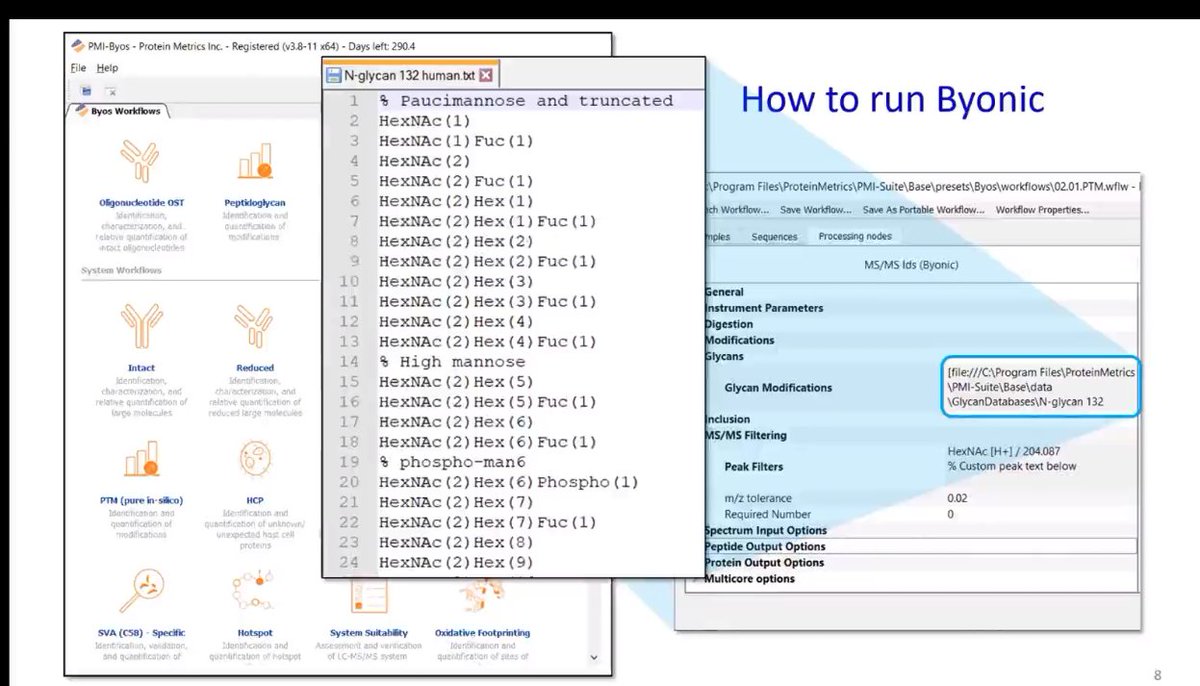Viewport: 1200px width, 686px height.
Task: Expand the Protein Output Options section
Action: point(764,562)
